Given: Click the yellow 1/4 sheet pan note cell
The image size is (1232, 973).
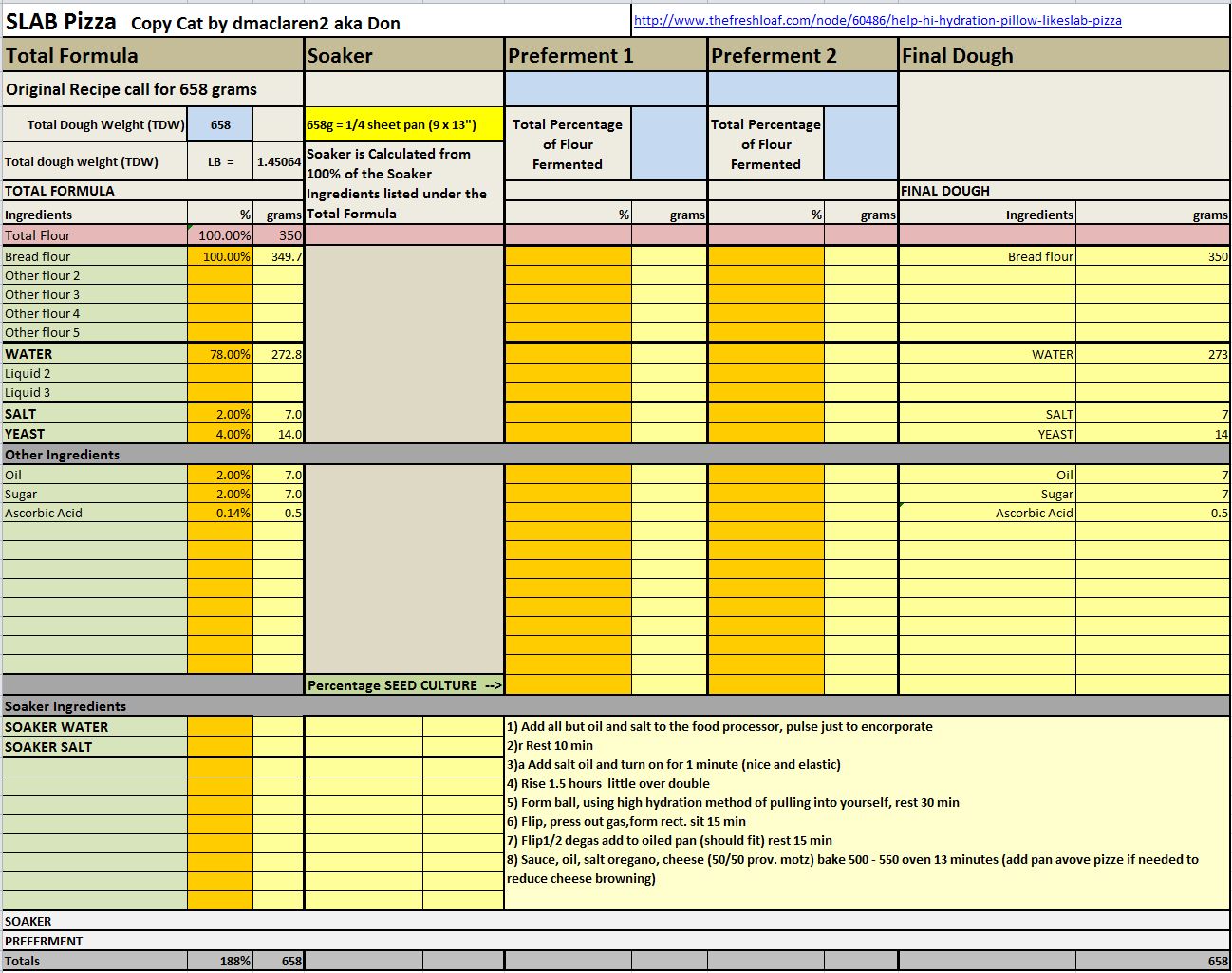Looking at the screenshot, I should [404, 124].
